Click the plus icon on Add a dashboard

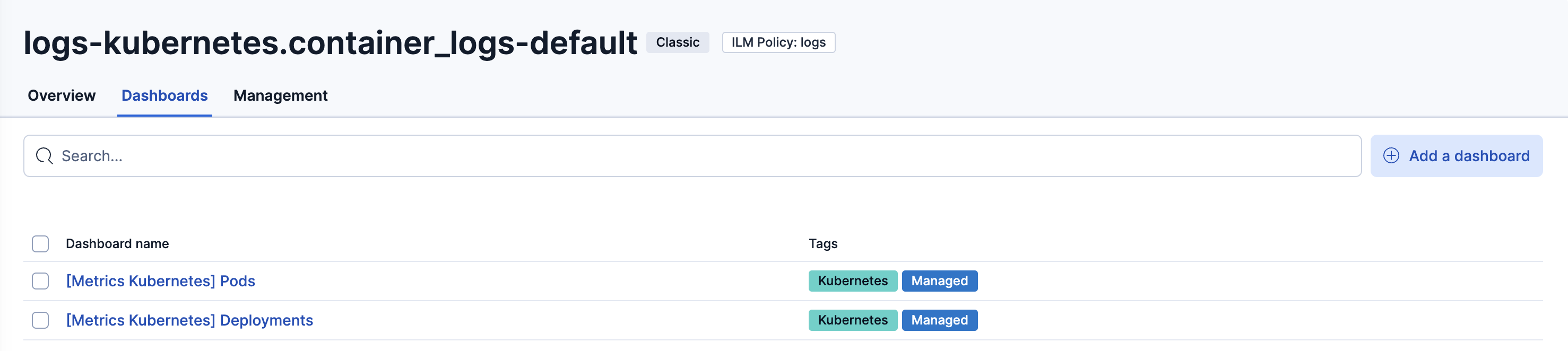tap(1391, 156)
